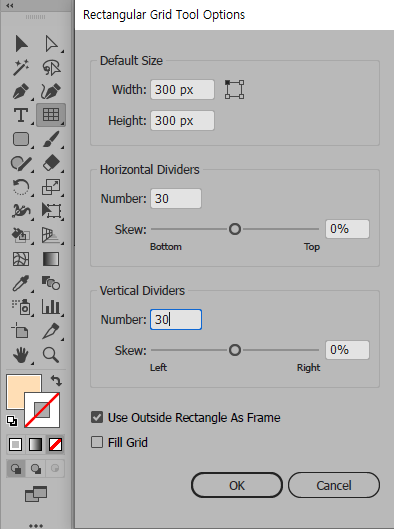This screenshot has width=394, height=529.
Task: Adjust the Vertical Dividers Skew slider handle
Action: (x=235, y=350)
